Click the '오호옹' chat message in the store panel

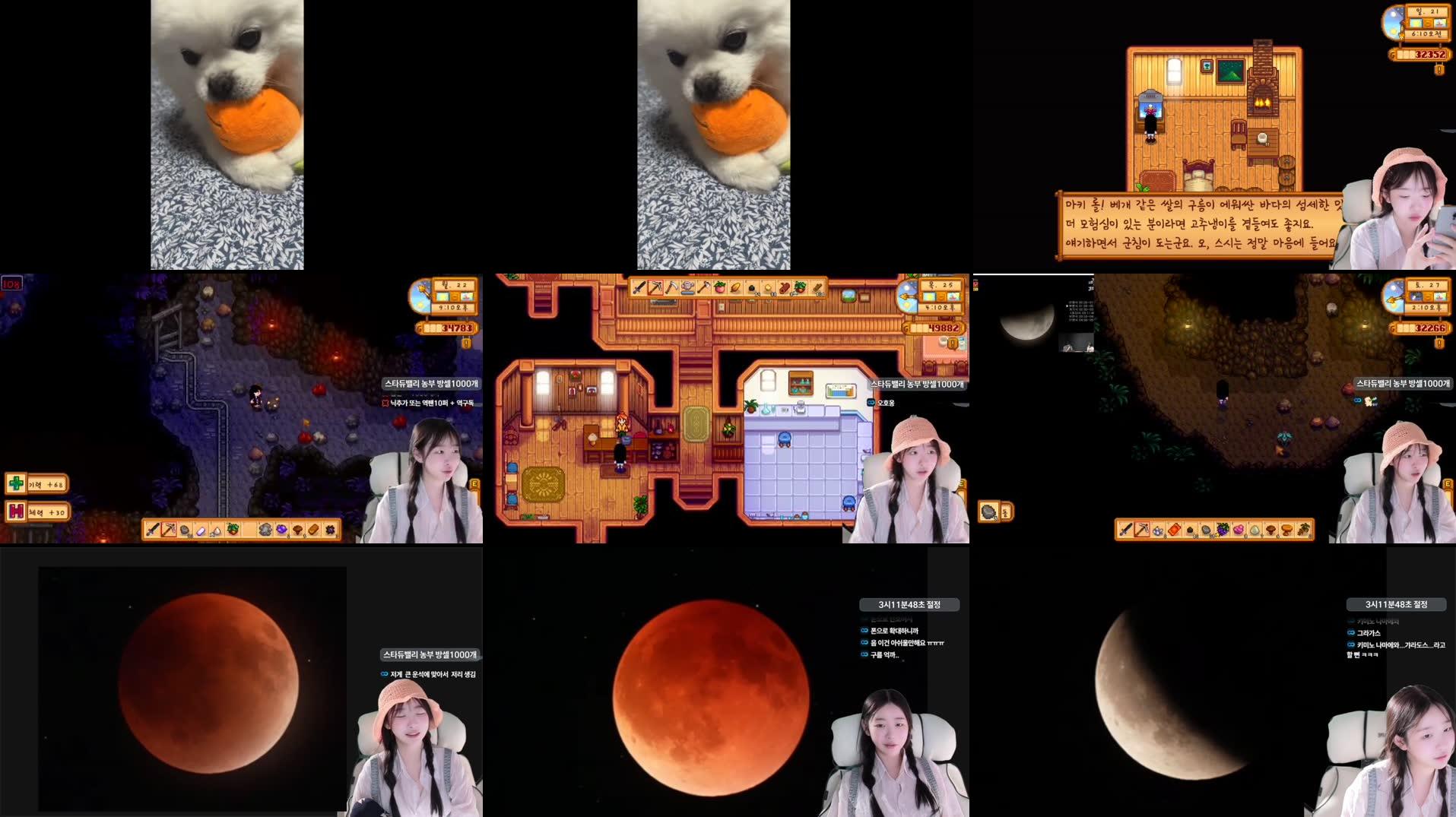(886, 403)
